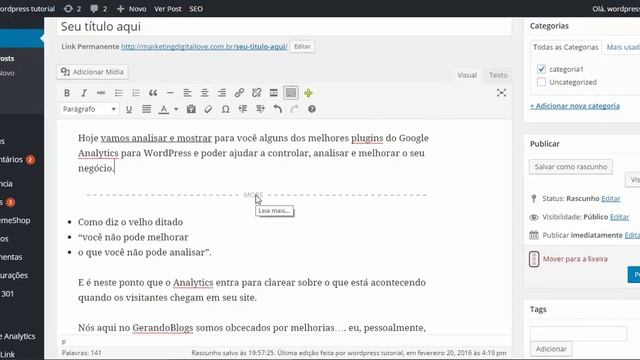Image resolution: width=640 pixels, height=360 pixels.
Task: Apply blockquote formatting
Action: [x=153, y=93]
